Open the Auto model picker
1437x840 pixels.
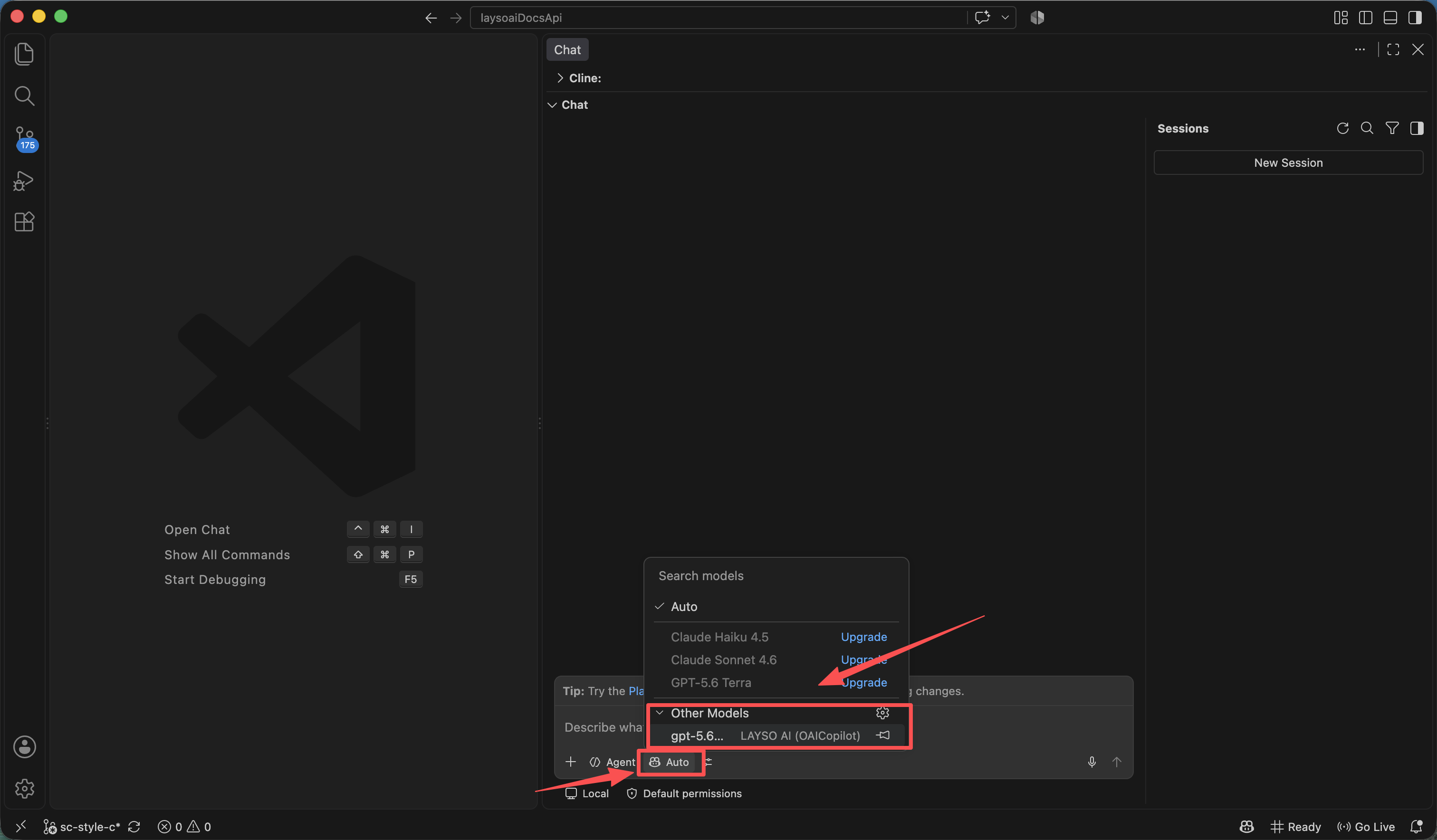[x=670, y=762]
